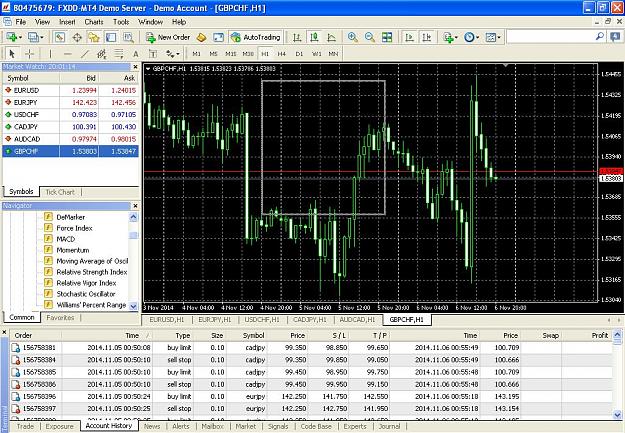Open the File menu
The image size is (625, 433).
21,22
